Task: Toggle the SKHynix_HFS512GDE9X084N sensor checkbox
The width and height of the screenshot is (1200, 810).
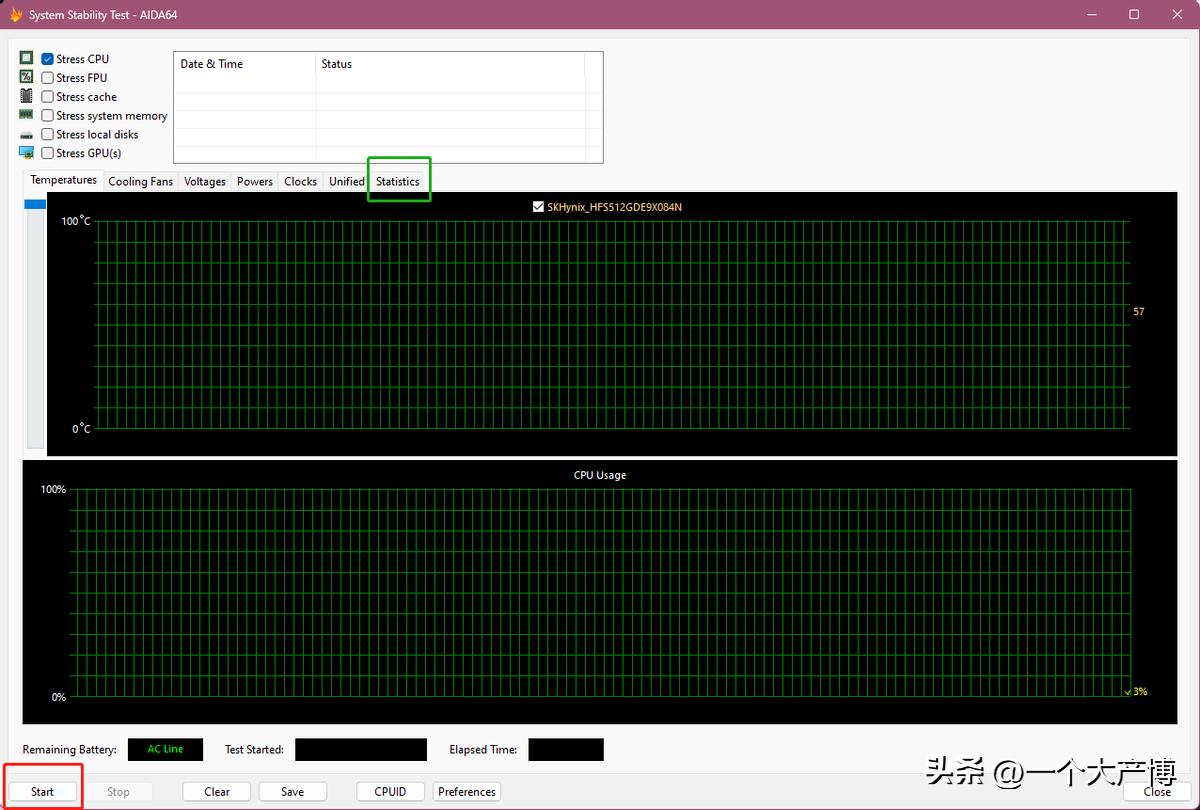Action: click(537, 206)
